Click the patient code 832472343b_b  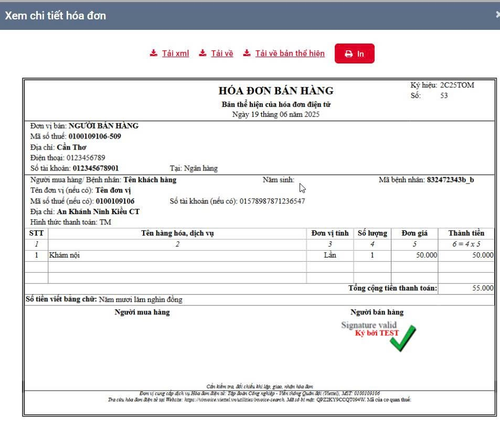coord(450,180)
